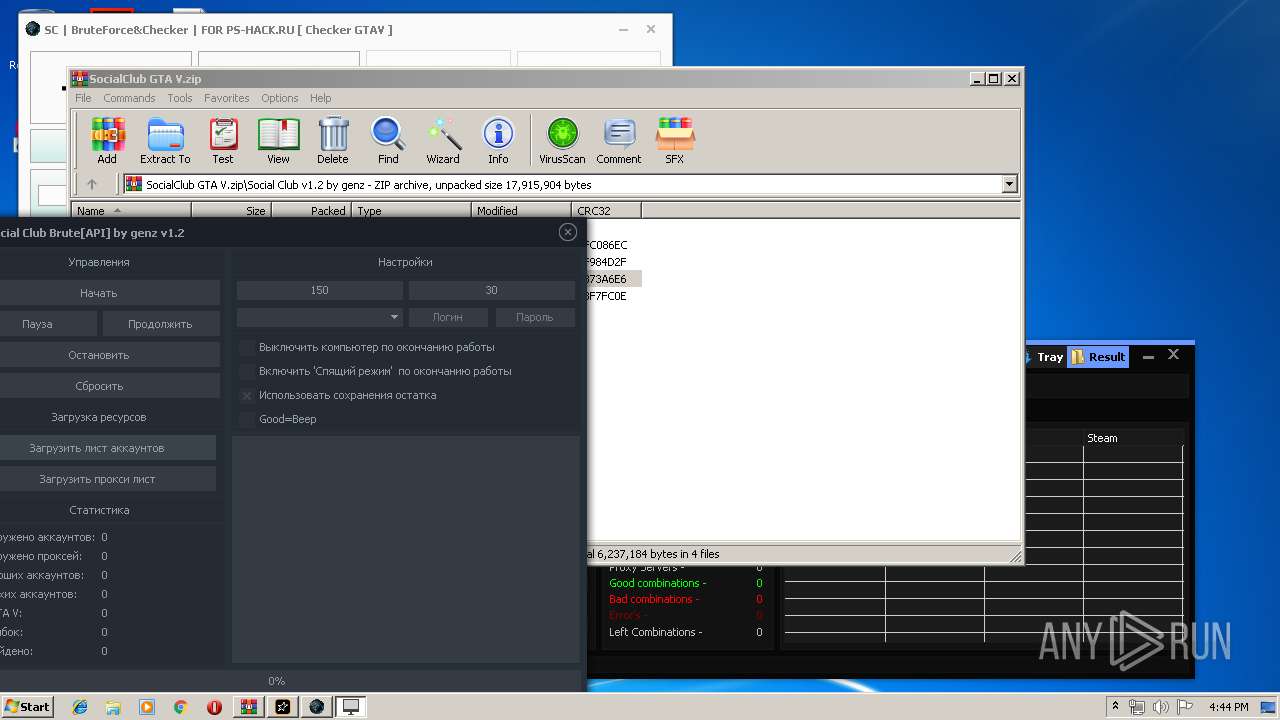Click the Add icon in WinRAR toolbar

tap(107, 141)
